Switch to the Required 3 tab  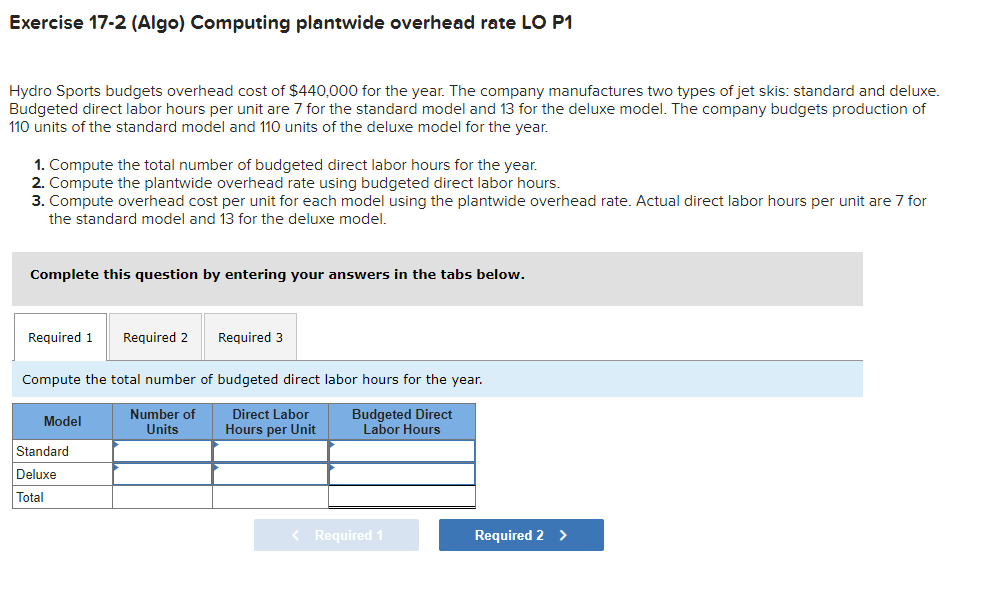[250, 337]
